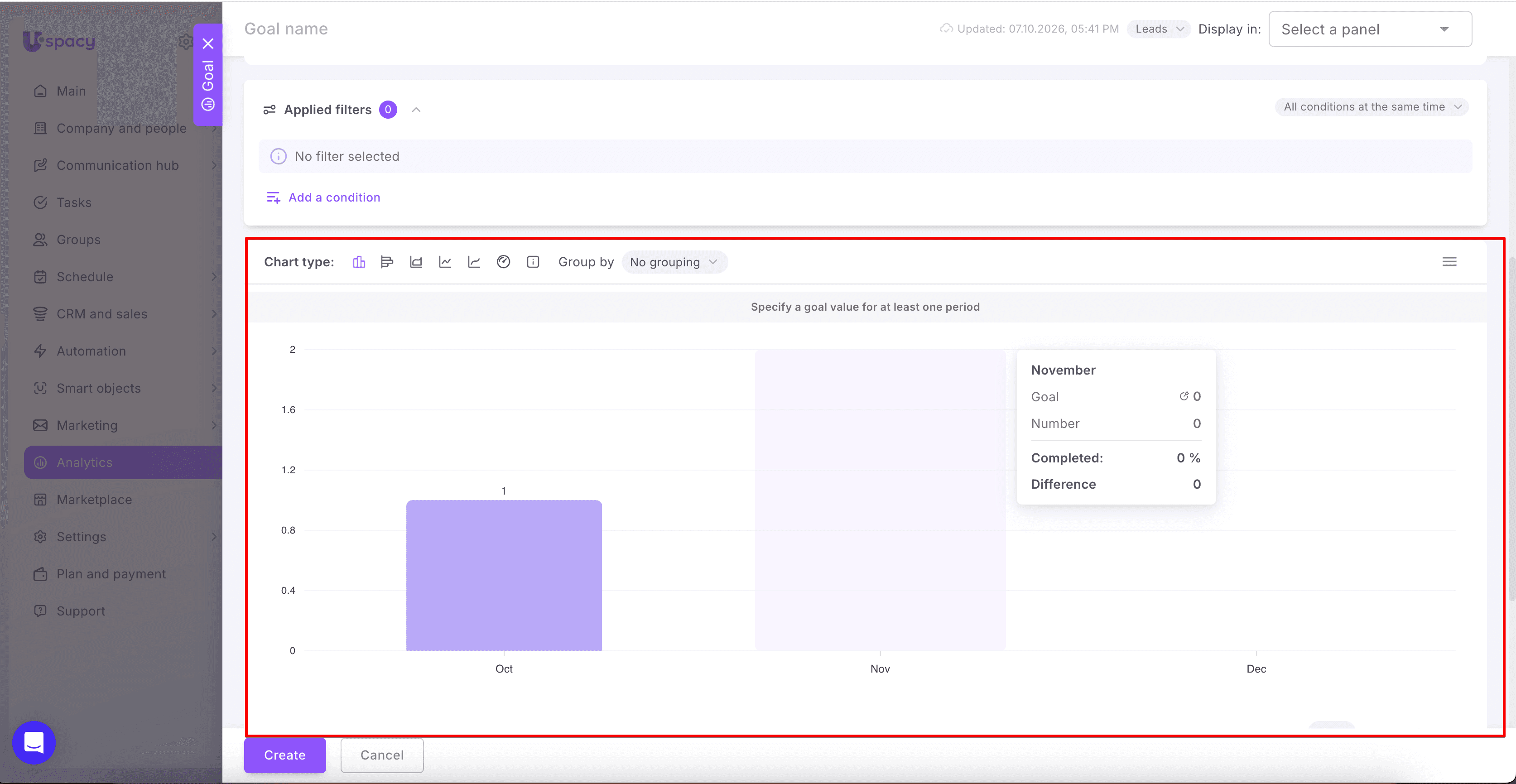Screen dimensions: 1516x784
Task: Open the chat support bubble
Action: click(x=34, y=743)
